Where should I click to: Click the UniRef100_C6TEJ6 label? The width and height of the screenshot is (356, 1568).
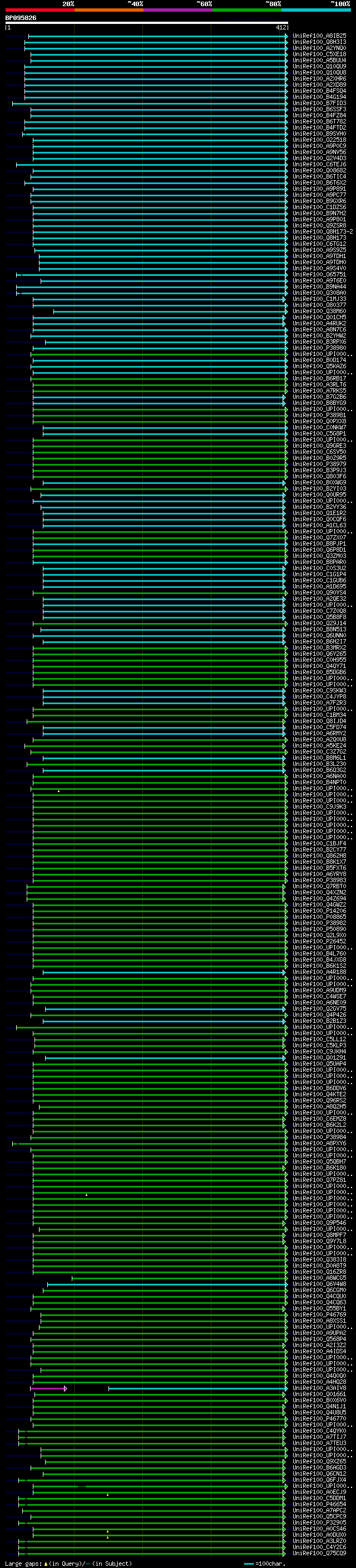tap(319, 164)
